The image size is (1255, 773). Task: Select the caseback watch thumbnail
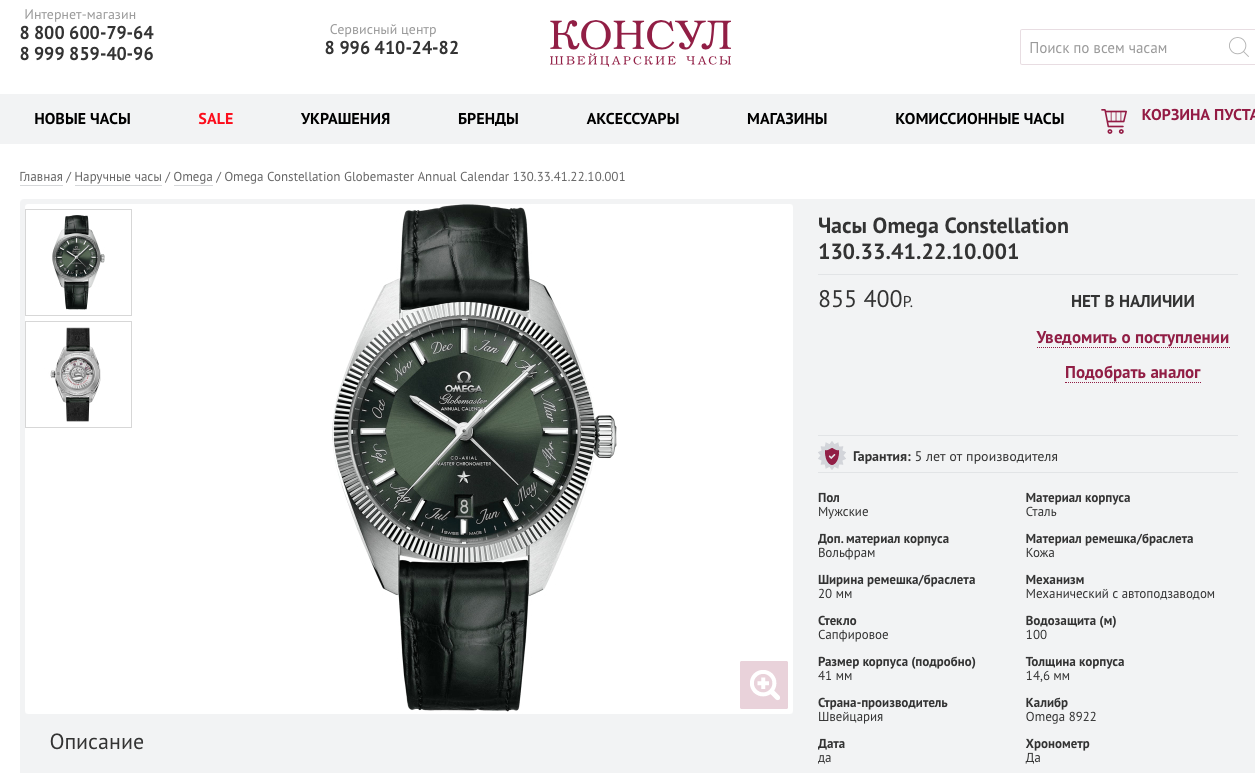[x=78, y=374]
